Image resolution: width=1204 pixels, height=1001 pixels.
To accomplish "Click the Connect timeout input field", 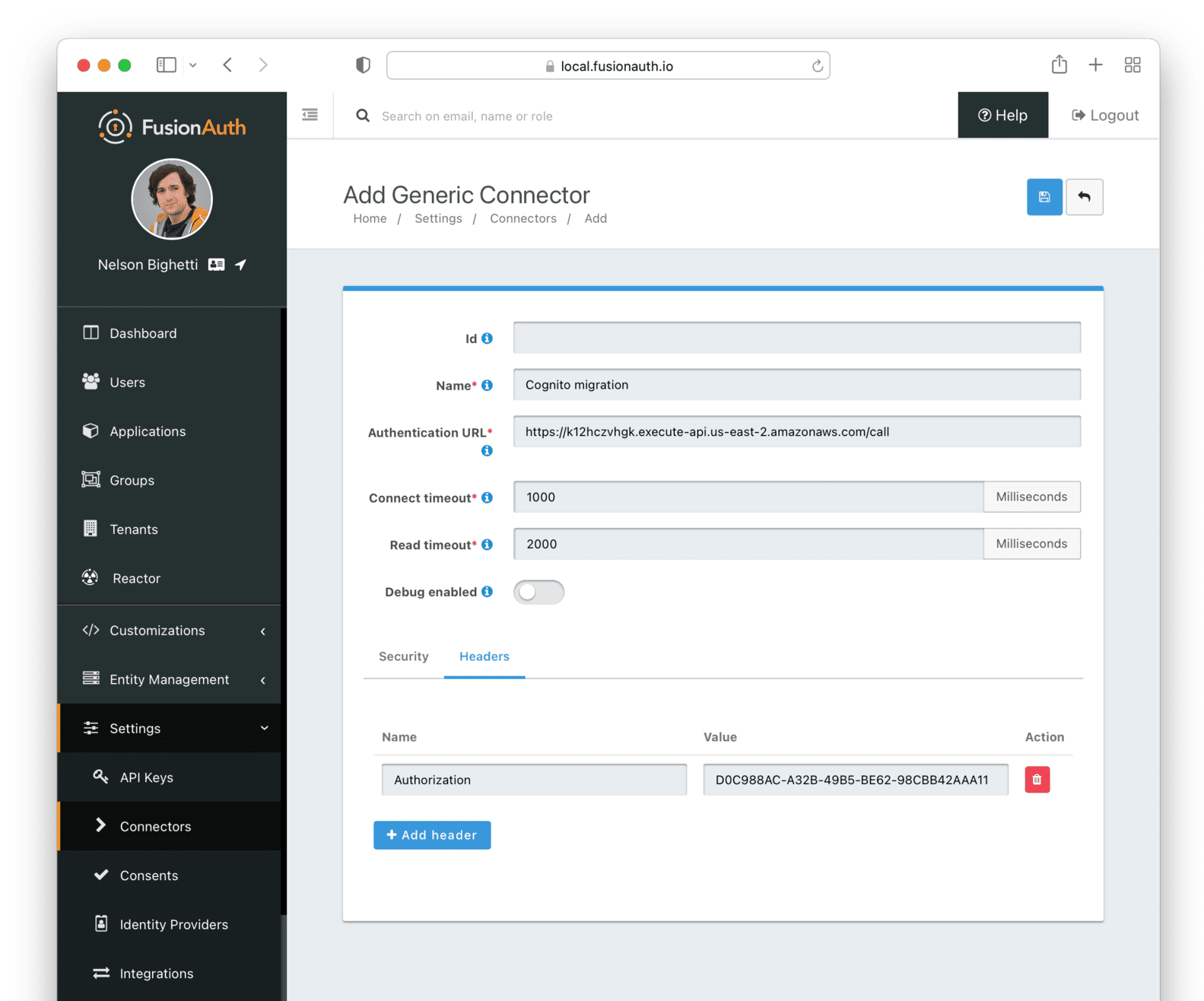I will click(x=748, y=497).
